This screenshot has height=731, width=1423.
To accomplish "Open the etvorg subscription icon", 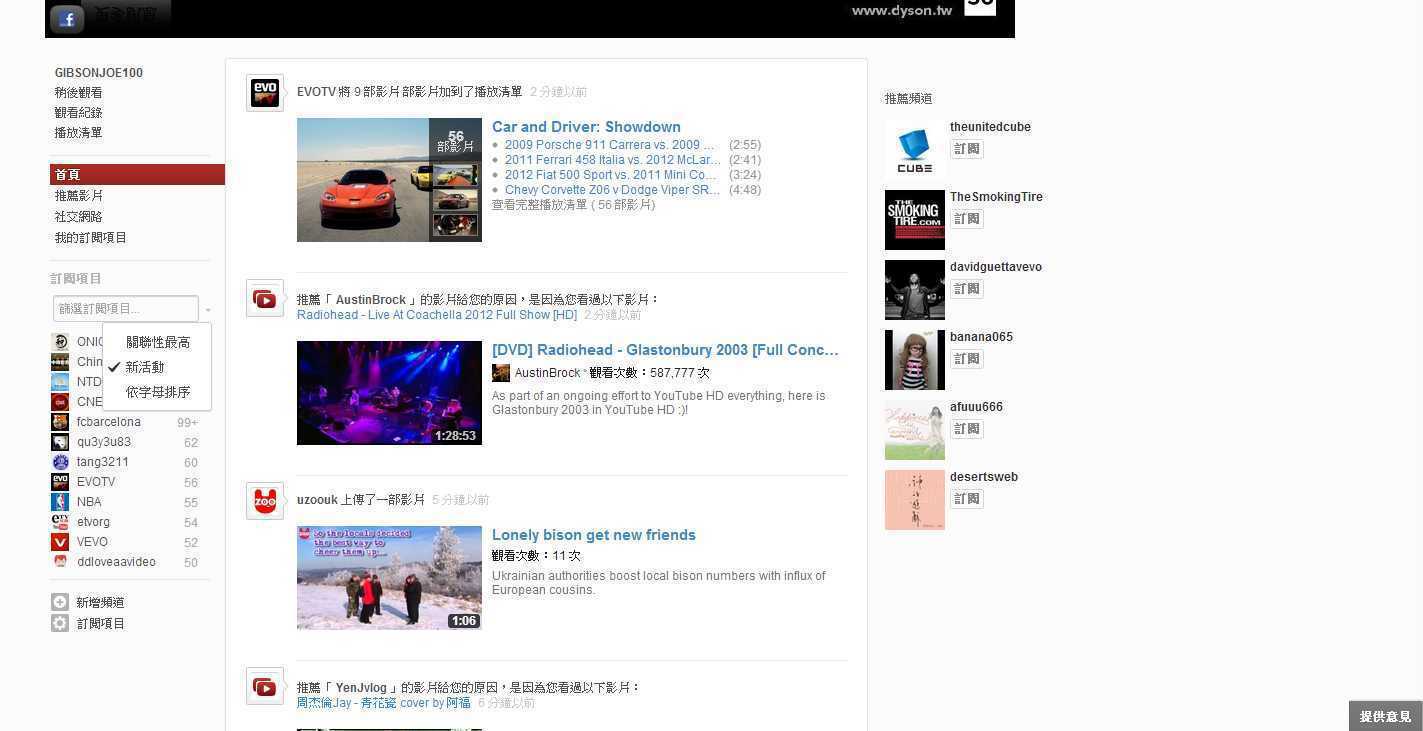I will click(60, 522).
